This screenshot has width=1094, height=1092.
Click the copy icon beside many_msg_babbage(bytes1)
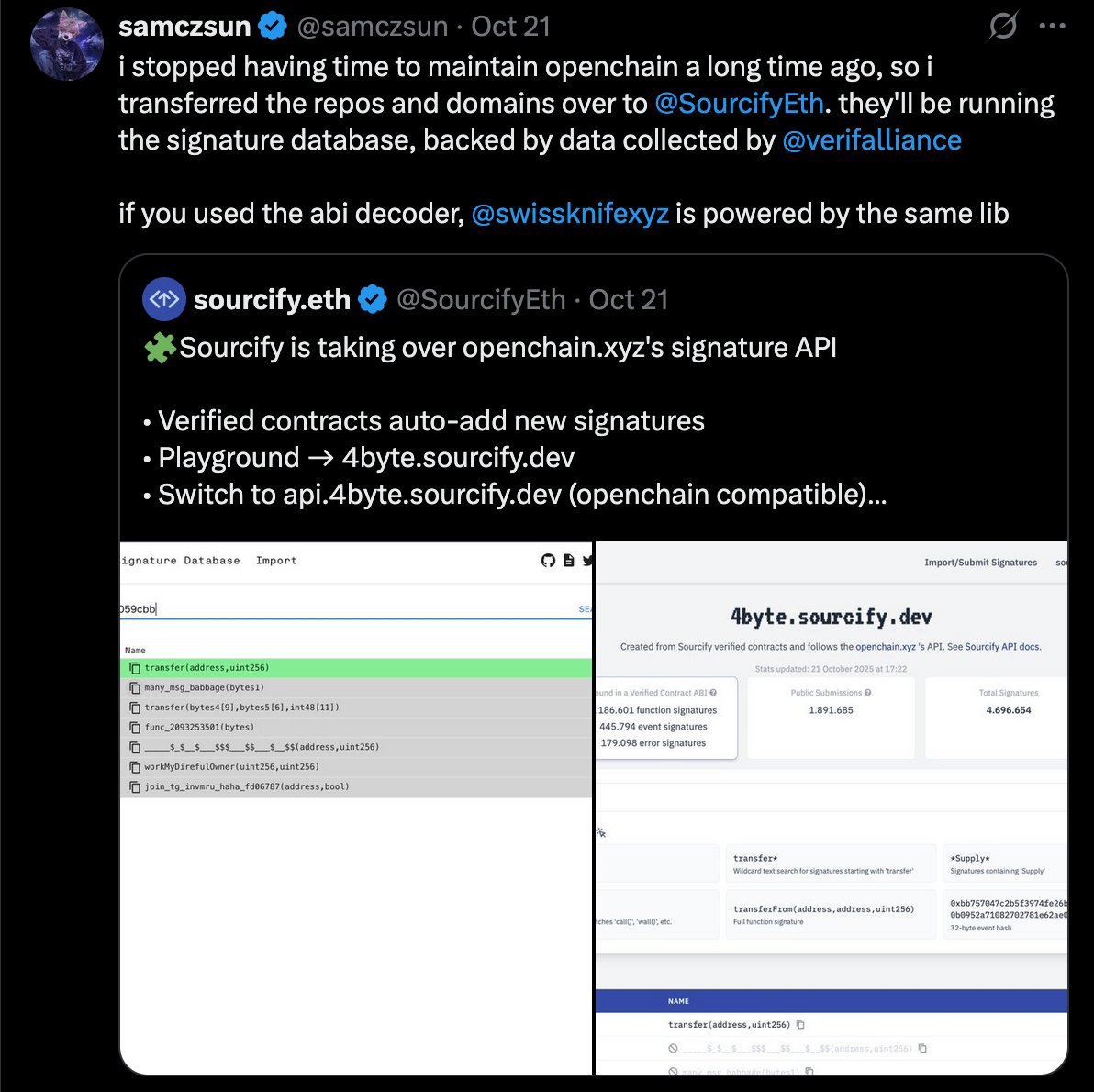point(134,686)
